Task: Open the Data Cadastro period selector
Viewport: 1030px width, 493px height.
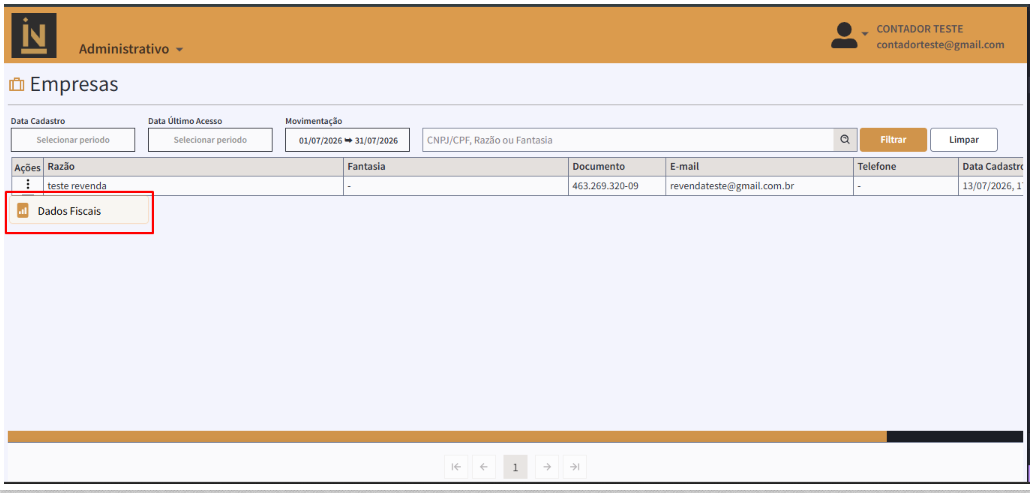Action: 73,140
